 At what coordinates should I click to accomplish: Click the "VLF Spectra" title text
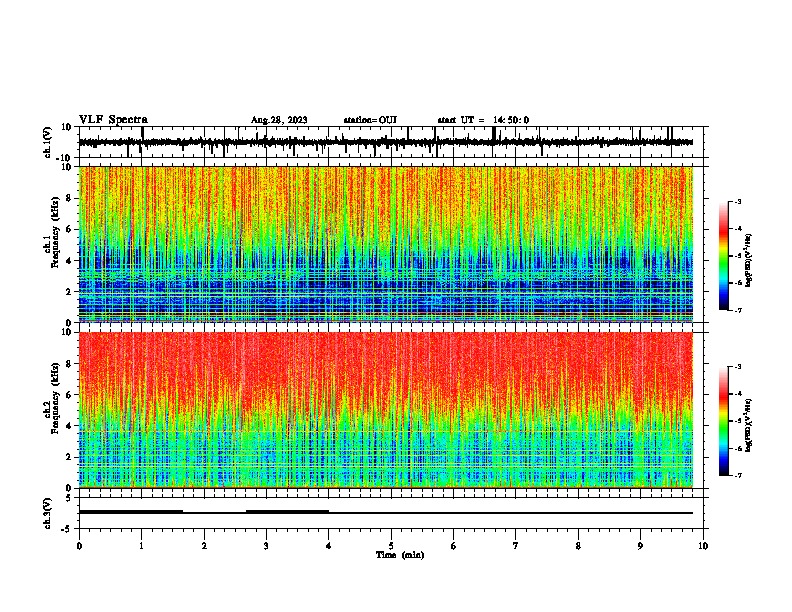pos(113,120)
